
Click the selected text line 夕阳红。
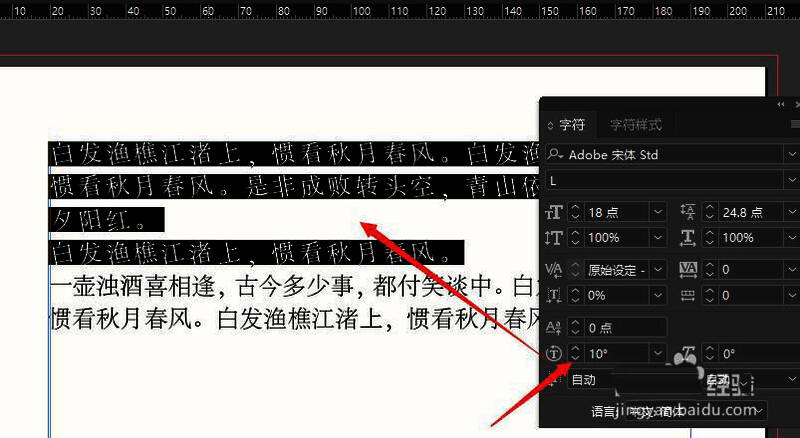[x=106, y=220]
